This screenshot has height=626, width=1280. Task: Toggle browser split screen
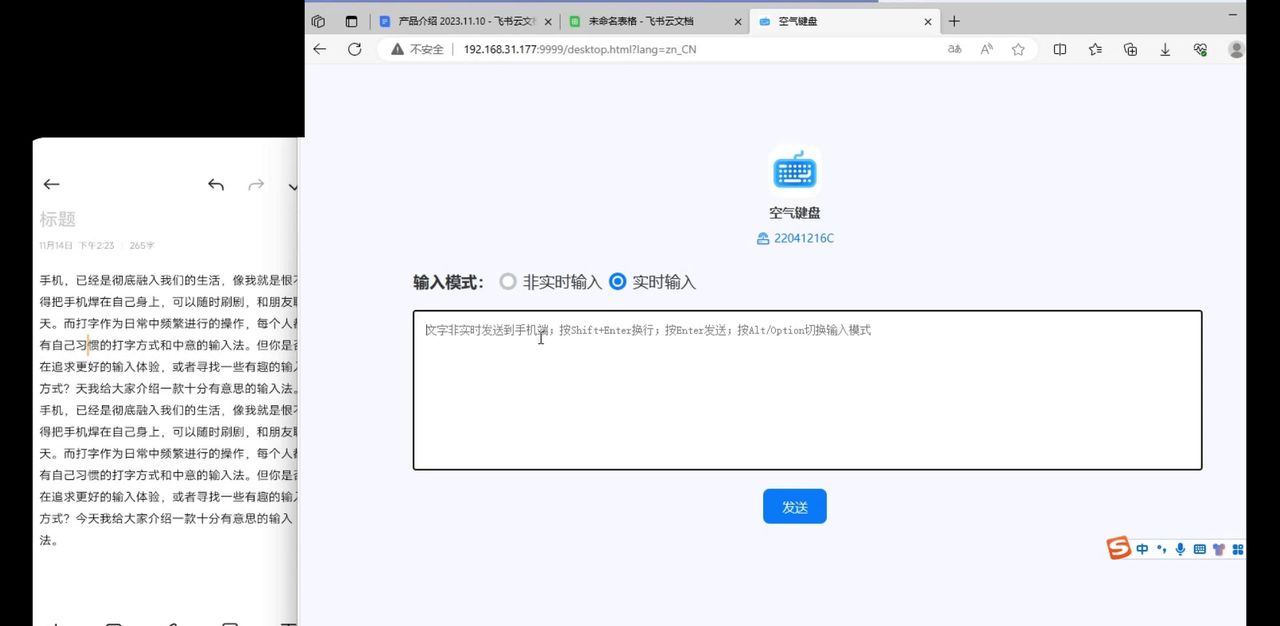pos(1060,49)
